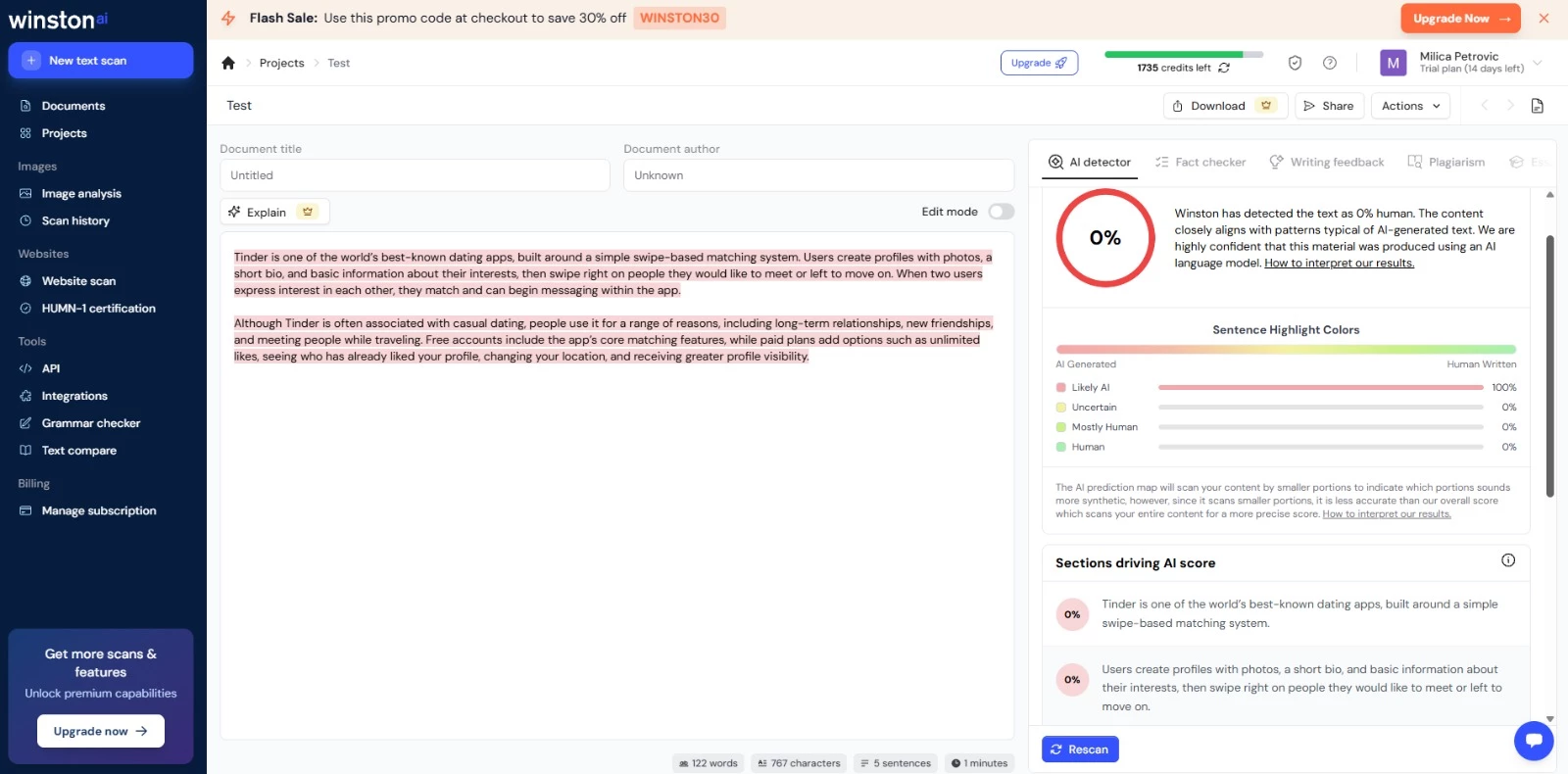Open Grammar checker in the sidebar

coord(91,423)
